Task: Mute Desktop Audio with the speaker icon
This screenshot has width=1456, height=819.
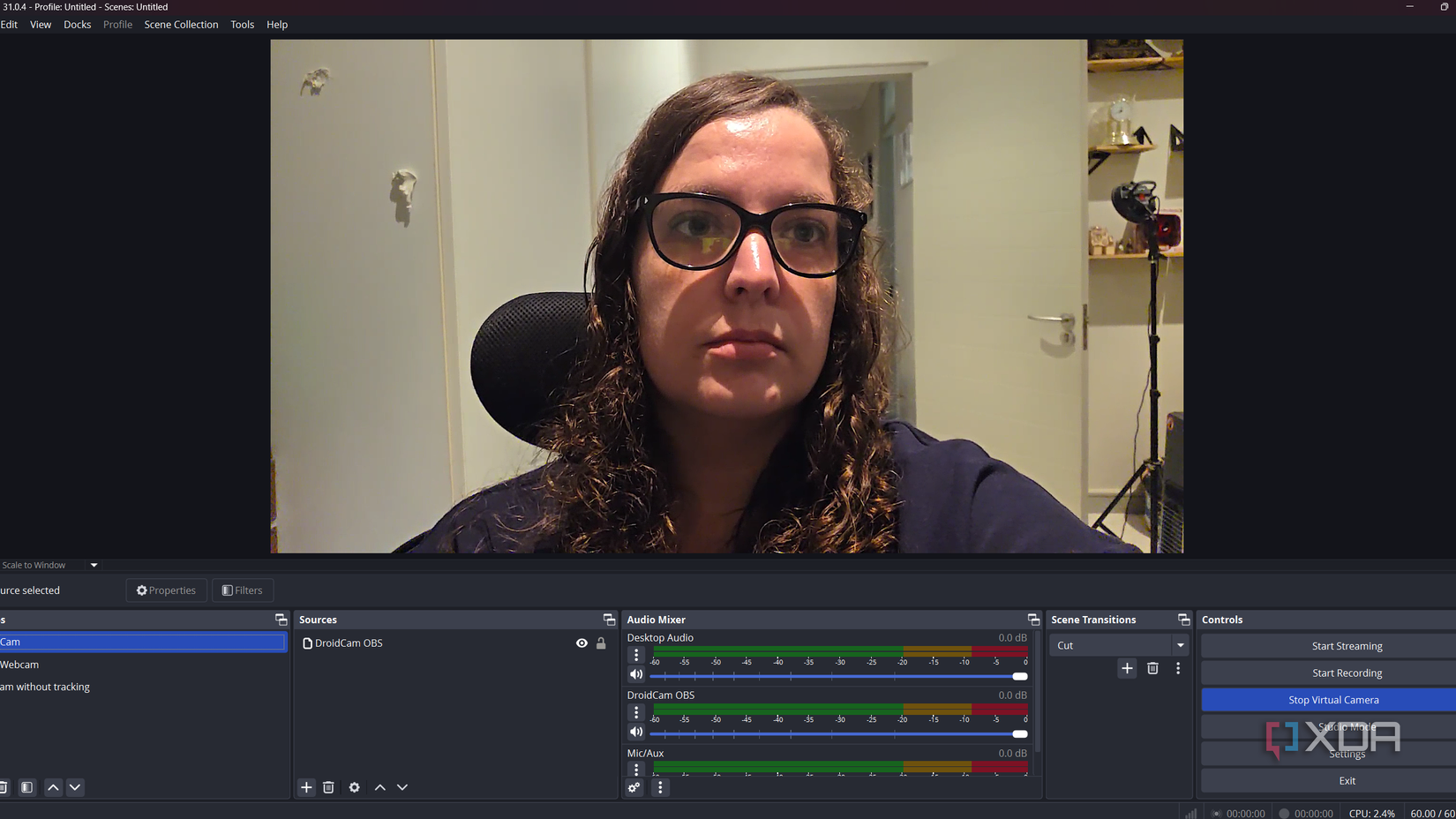Action: pyautogui.click(x=636, y=673)
